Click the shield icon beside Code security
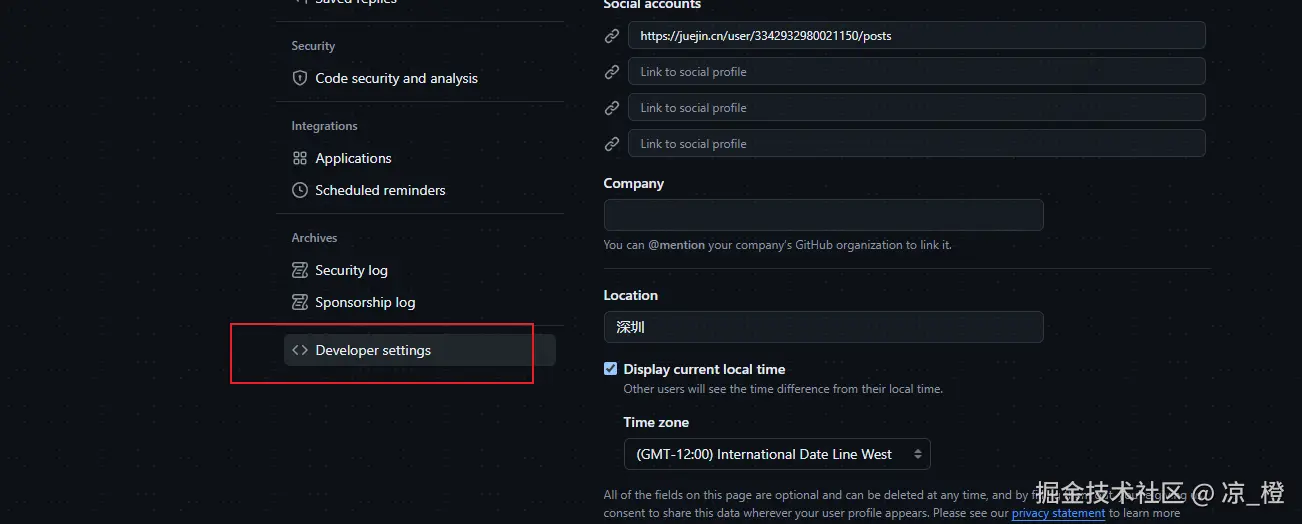The height and width of the screenshot is (524, 1302). pyautogui.click(x=299, y=78)
